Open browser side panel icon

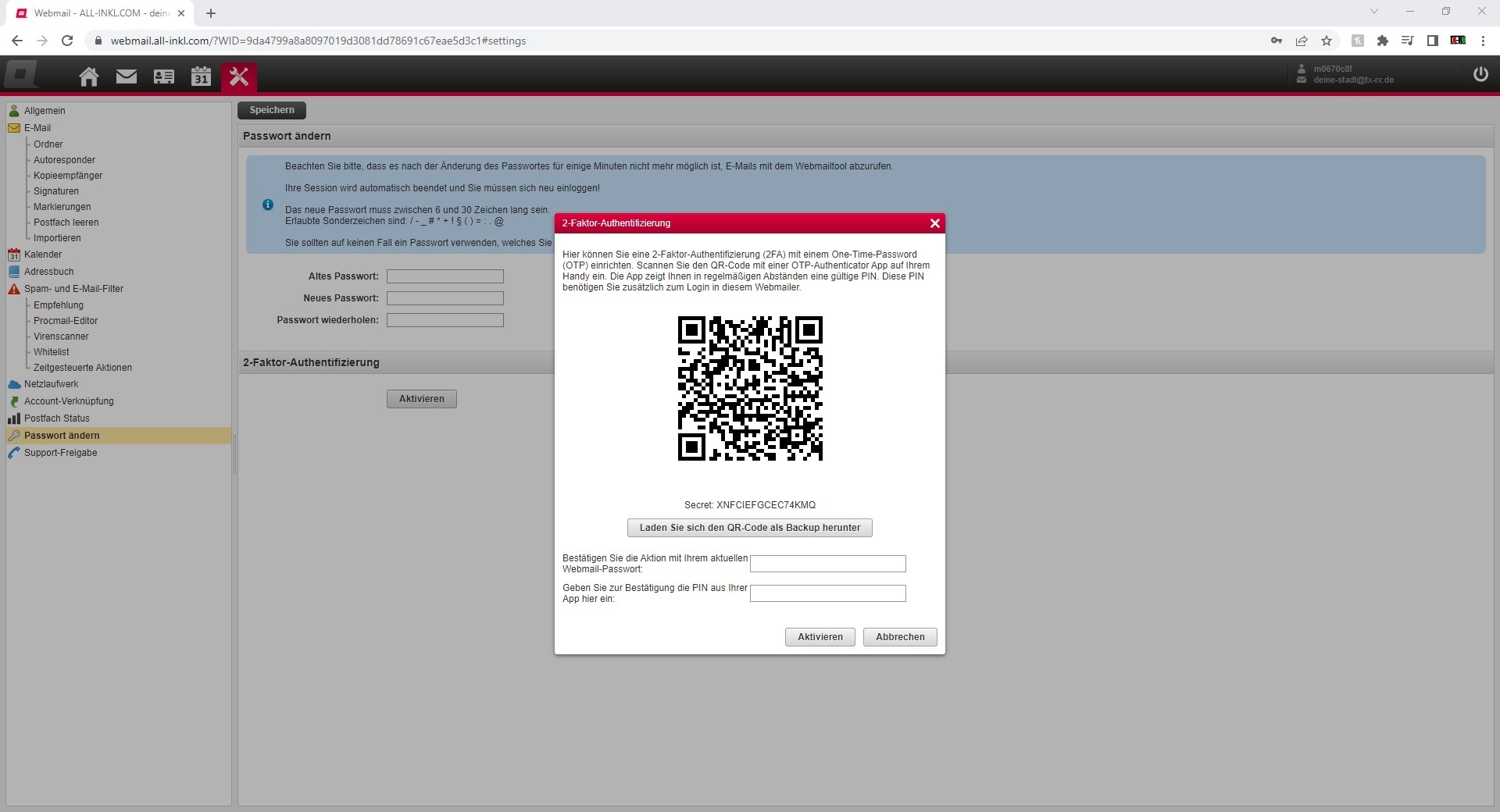click(1433, 41)
